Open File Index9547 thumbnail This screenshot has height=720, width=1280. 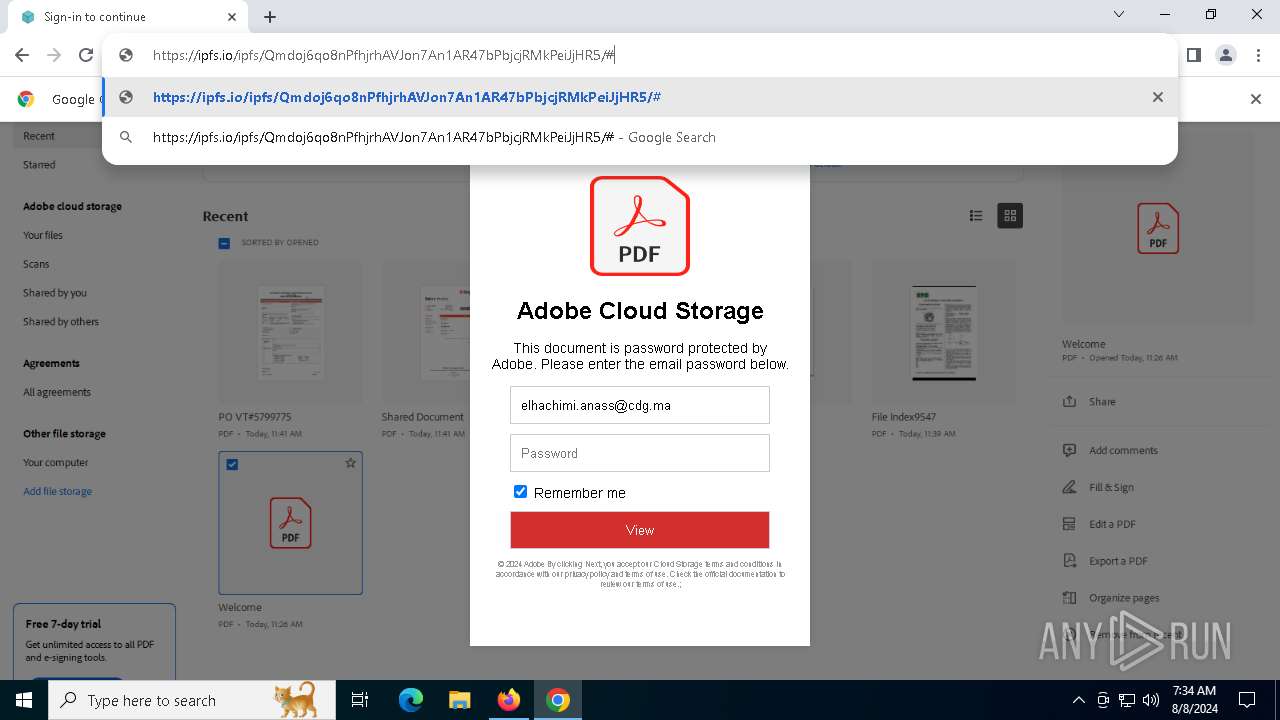[x=943, y=333]
